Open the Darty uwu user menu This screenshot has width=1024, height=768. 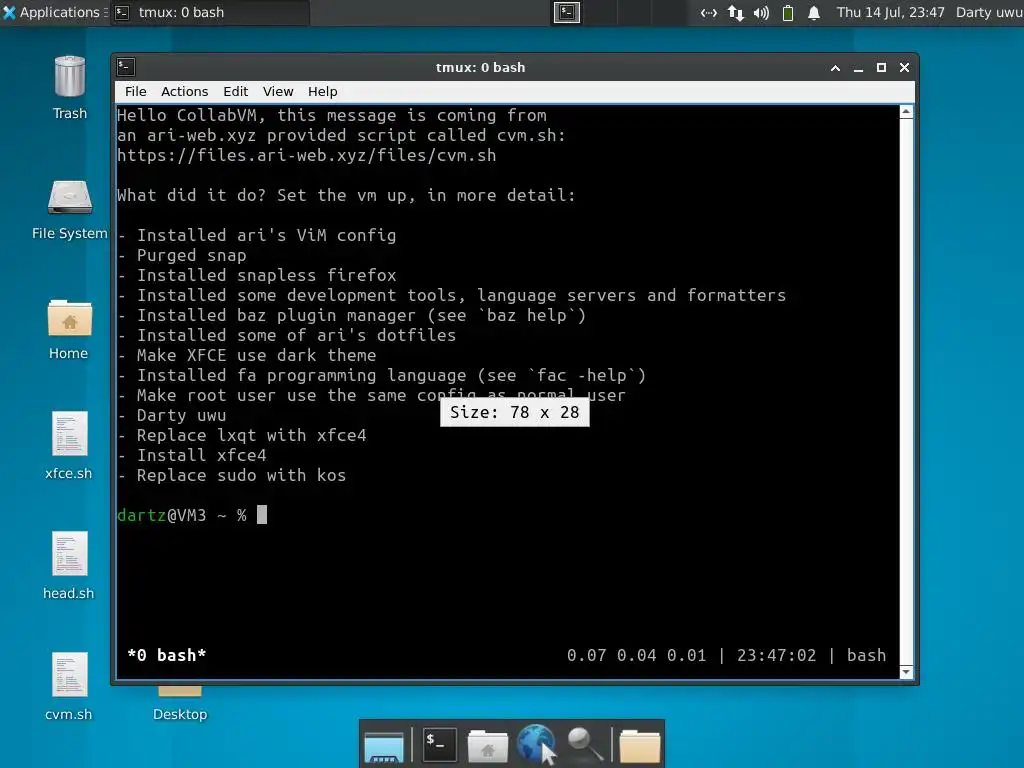pyautogui.click(x=989, y=12)
